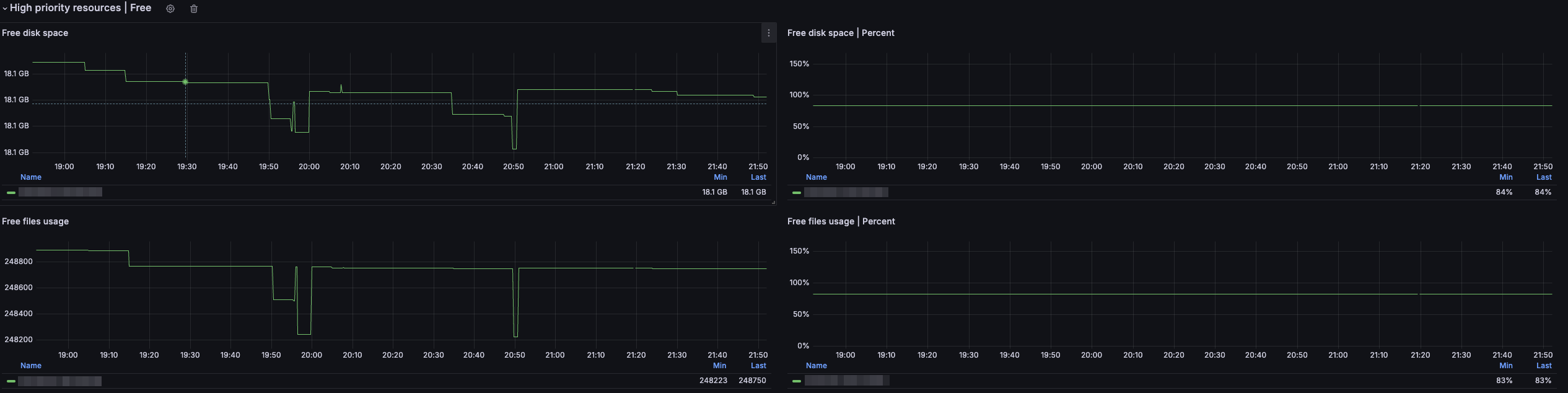Open row options gear icon
This screenshot has height=393, width=1568.
coord(170,9)
